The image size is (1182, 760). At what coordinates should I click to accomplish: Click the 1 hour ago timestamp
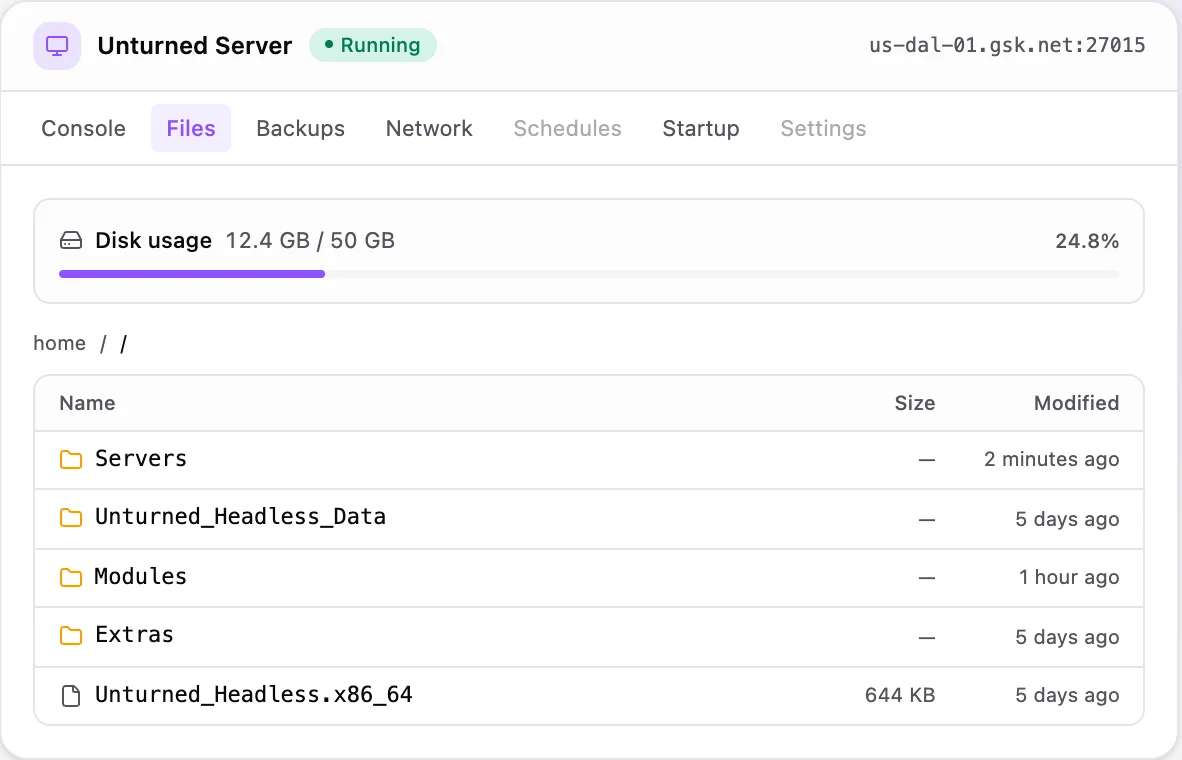1069,578
